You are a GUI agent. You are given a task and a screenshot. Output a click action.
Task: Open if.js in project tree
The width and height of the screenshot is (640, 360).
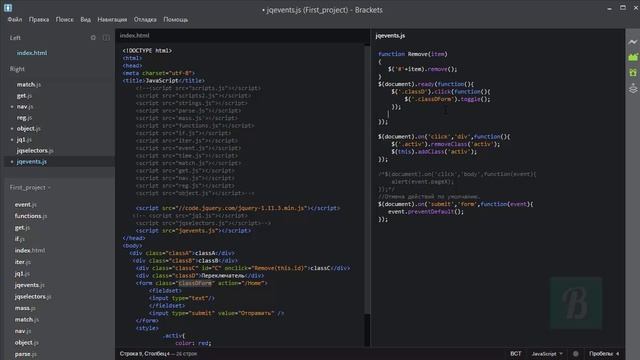point(19,239)
